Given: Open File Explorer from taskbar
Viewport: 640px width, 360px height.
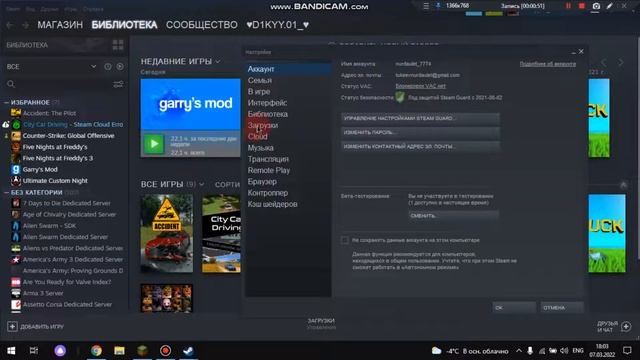Looking at the screenshot, I should pos(119,351).
